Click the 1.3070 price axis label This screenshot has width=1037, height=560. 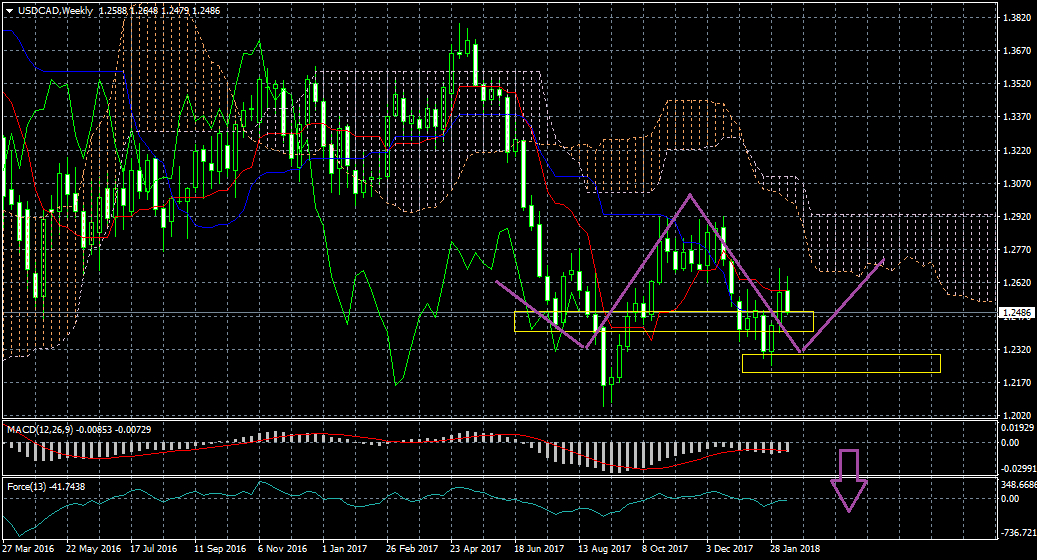pyautogui.click(x=1016, y=184)
